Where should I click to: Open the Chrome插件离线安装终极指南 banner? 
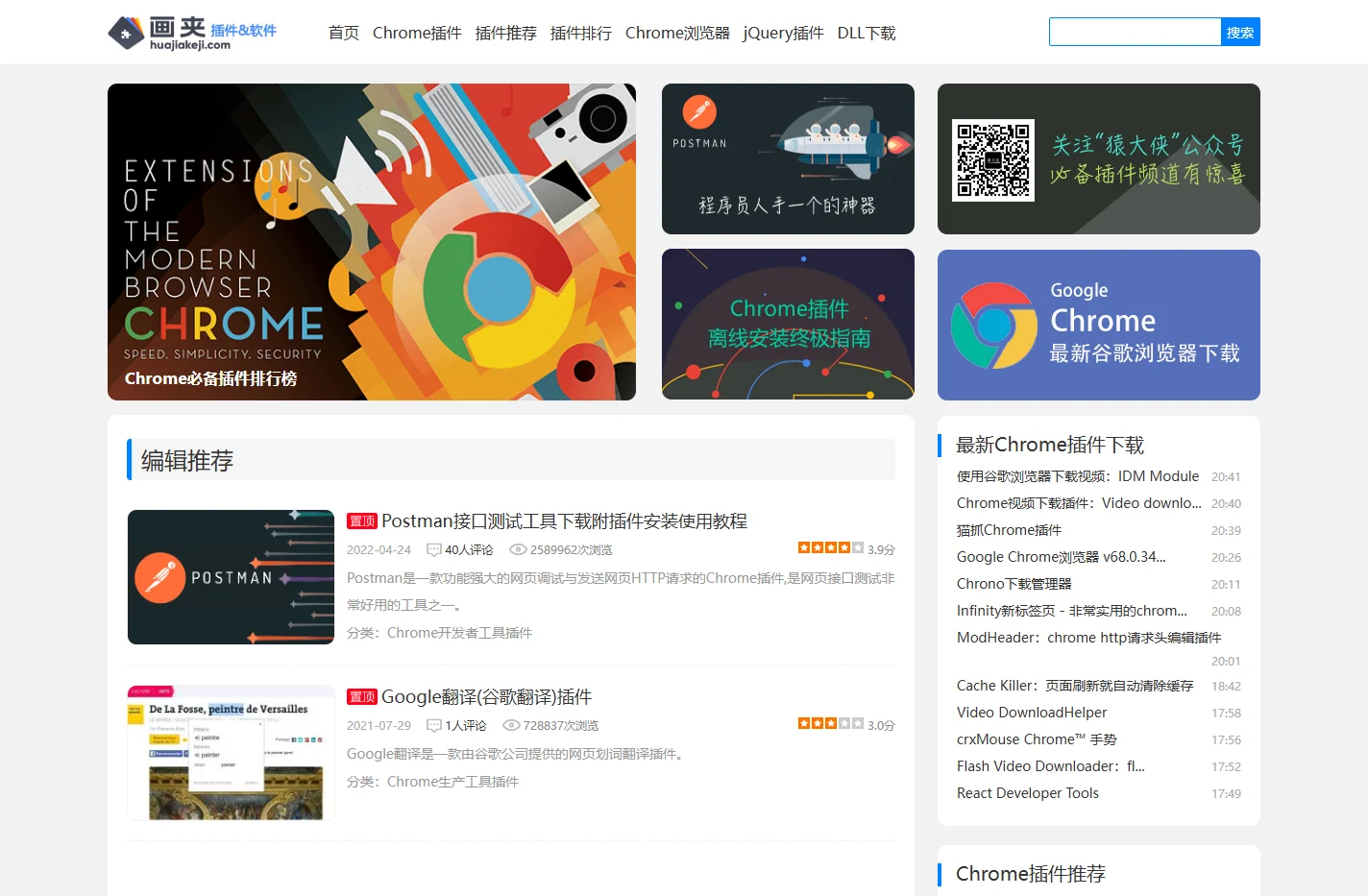coord(788,325)
